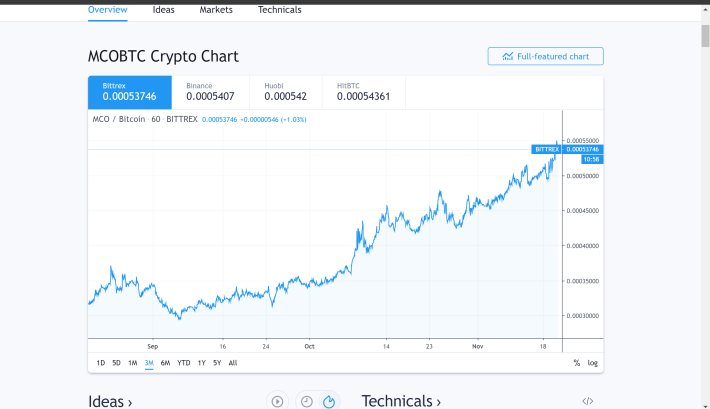Set chart range to All
710x409 pixels.
233,363
